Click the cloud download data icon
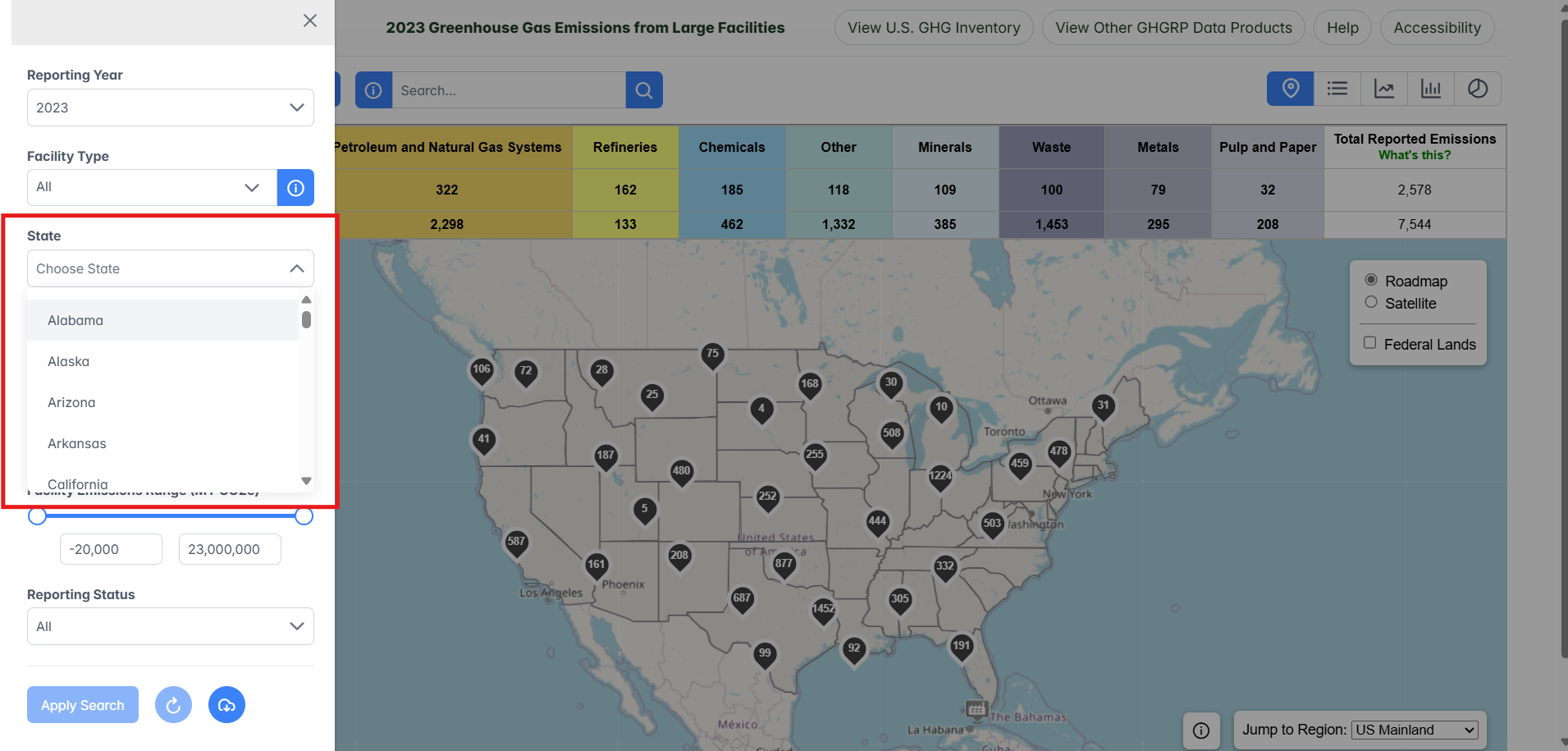 [226, 704]
